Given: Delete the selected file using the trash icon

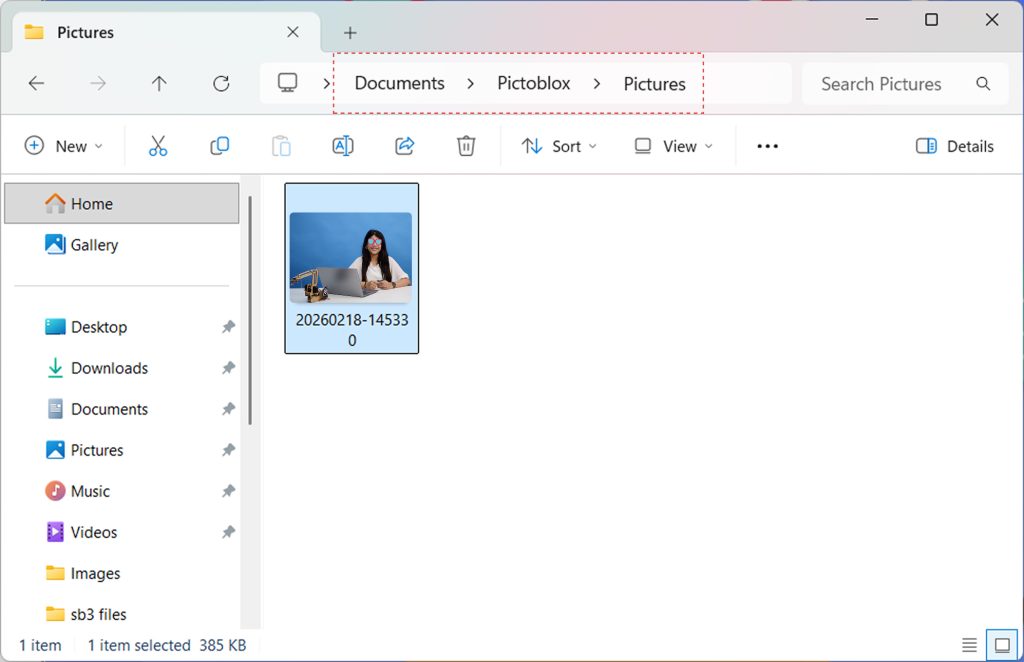Looking at the screenshot, I should [466, 145].
